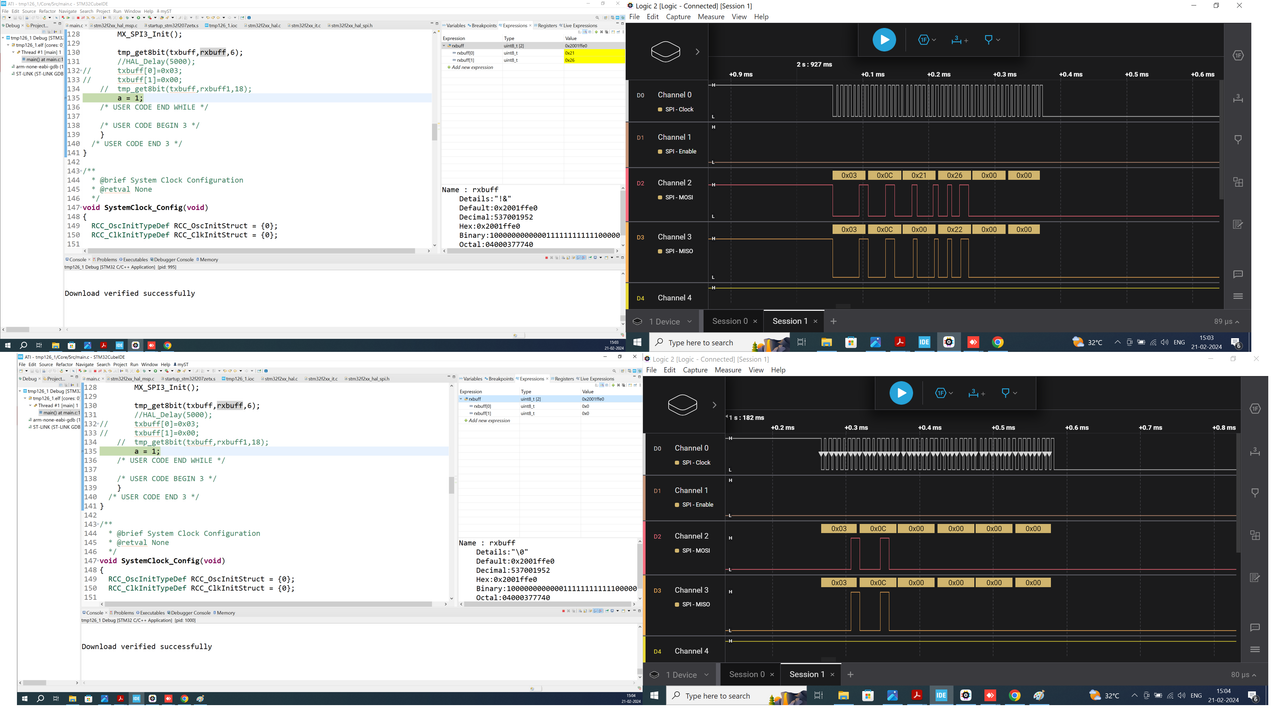Open View menu in bottom Logic window
The image size is (1280, 722).
tap(756, 370)
